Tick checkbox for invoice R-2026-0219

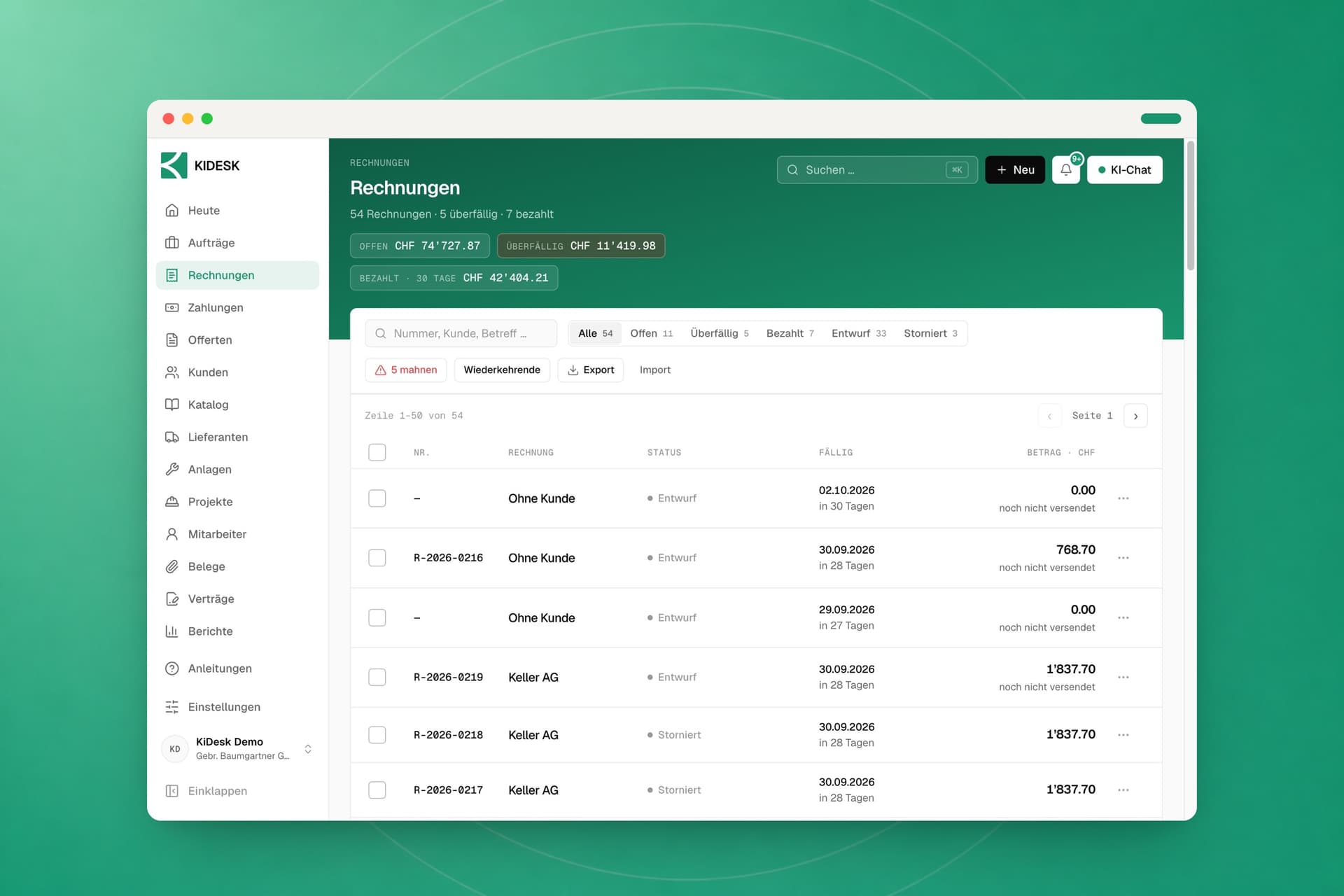(377, 677)
